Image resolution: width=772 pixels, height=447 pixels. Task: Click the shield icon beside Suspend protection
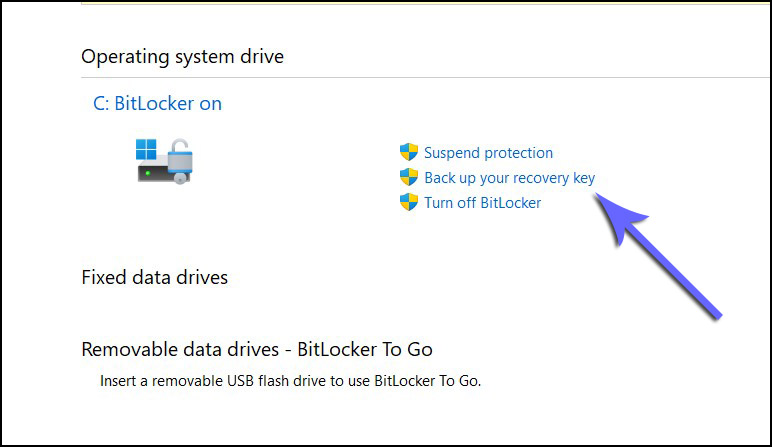408,152
